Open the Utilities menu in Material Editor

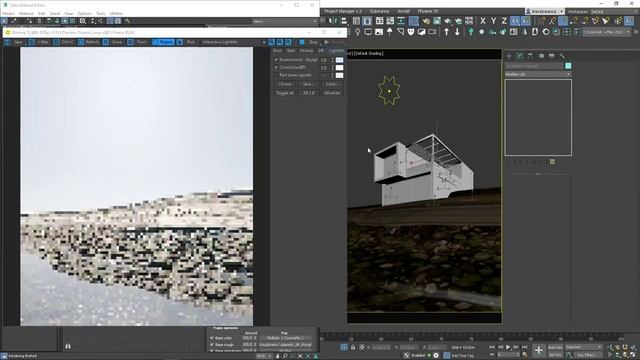(x=116, y=13)
